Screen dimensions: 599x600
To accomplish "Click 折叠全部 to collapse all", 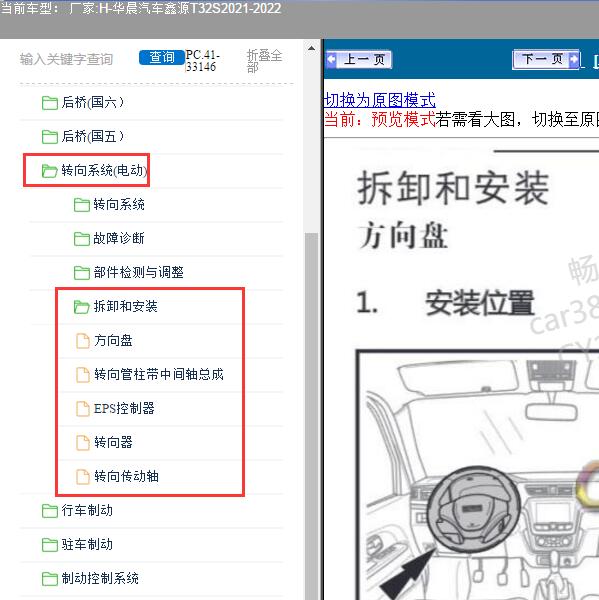I will click(x=264, y=61).
